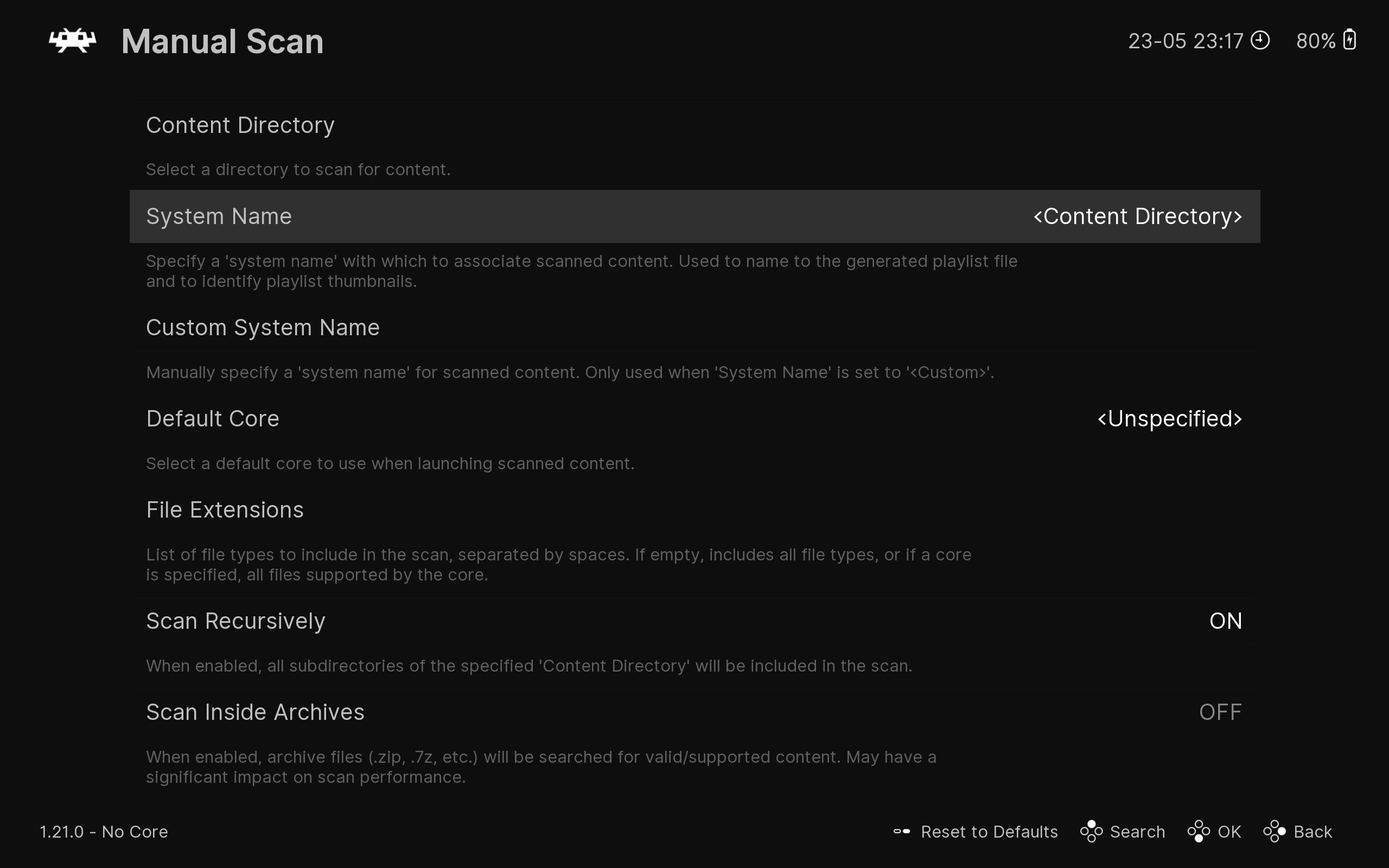
Task: Select the Default Core entry
Action: pos(694,419)
